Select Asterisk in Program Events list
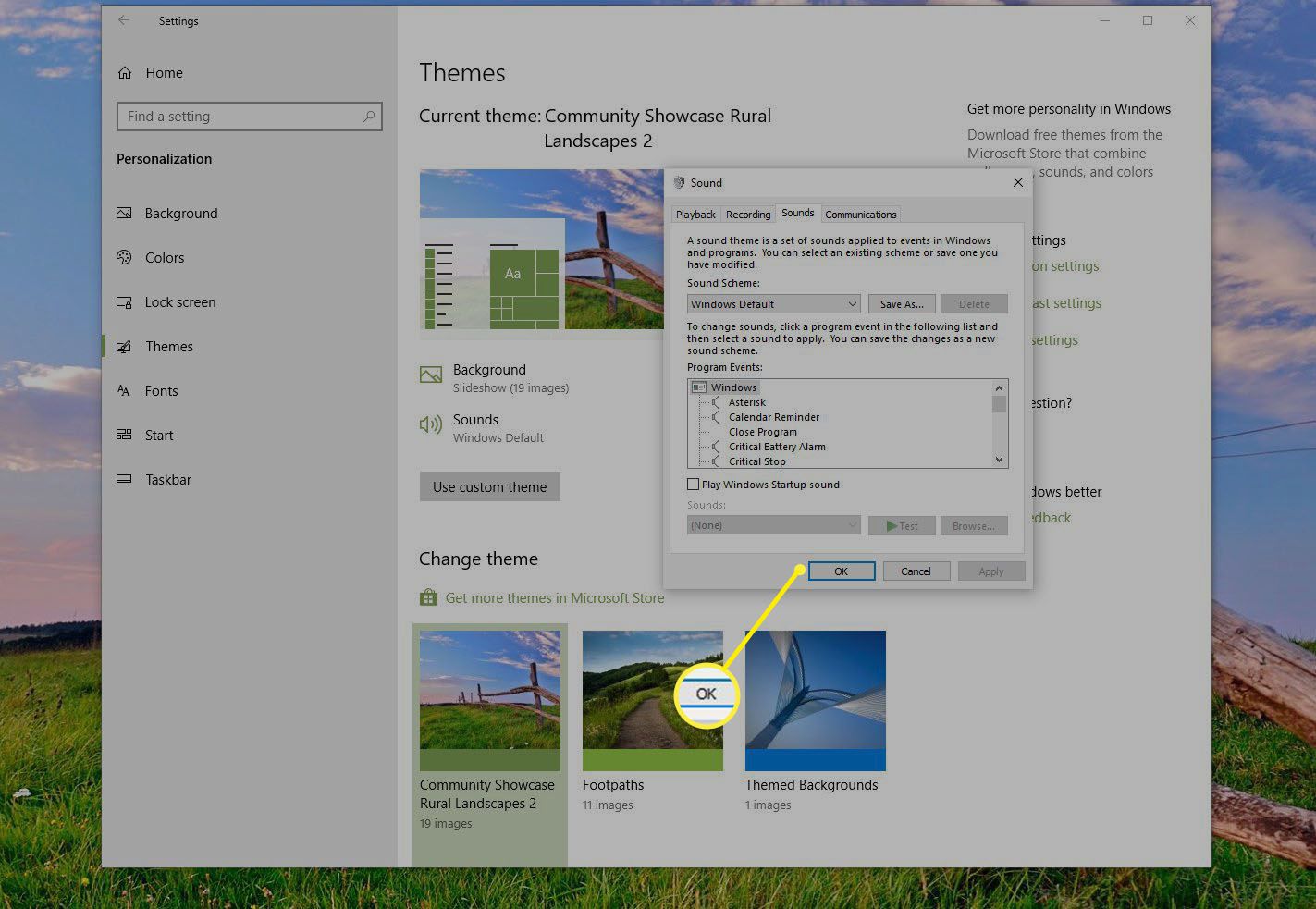Screen dimensions: 1316x909 pos(747,402)
